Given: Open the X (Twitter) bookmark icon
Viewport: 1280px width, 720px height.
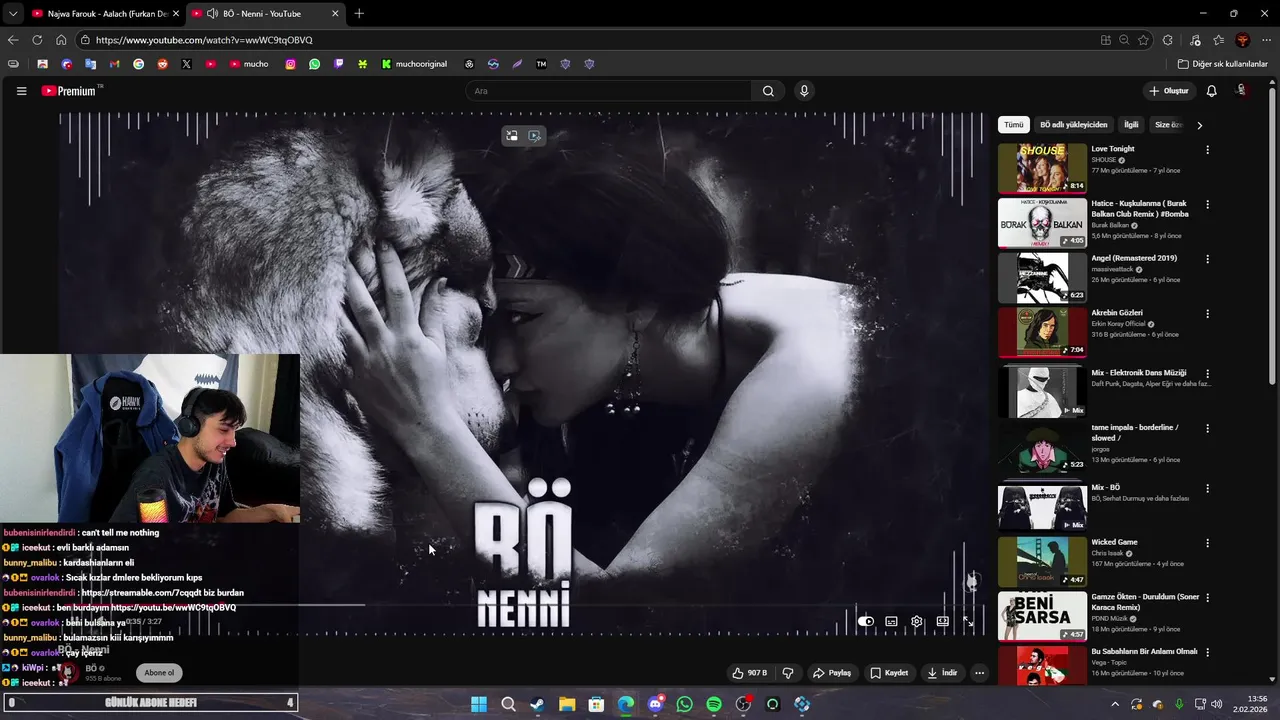Looking at the screenshot, I should click(x=186, y=64).
